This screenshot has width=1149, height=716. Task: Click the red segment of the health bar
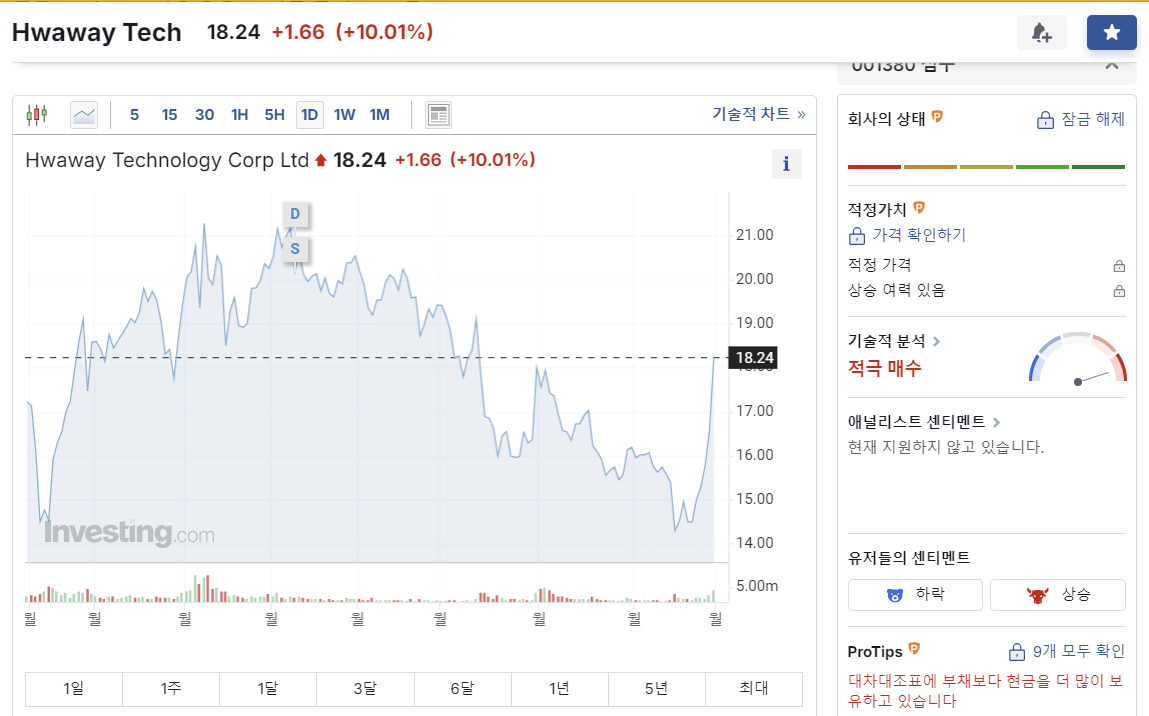tap(873, 166)
